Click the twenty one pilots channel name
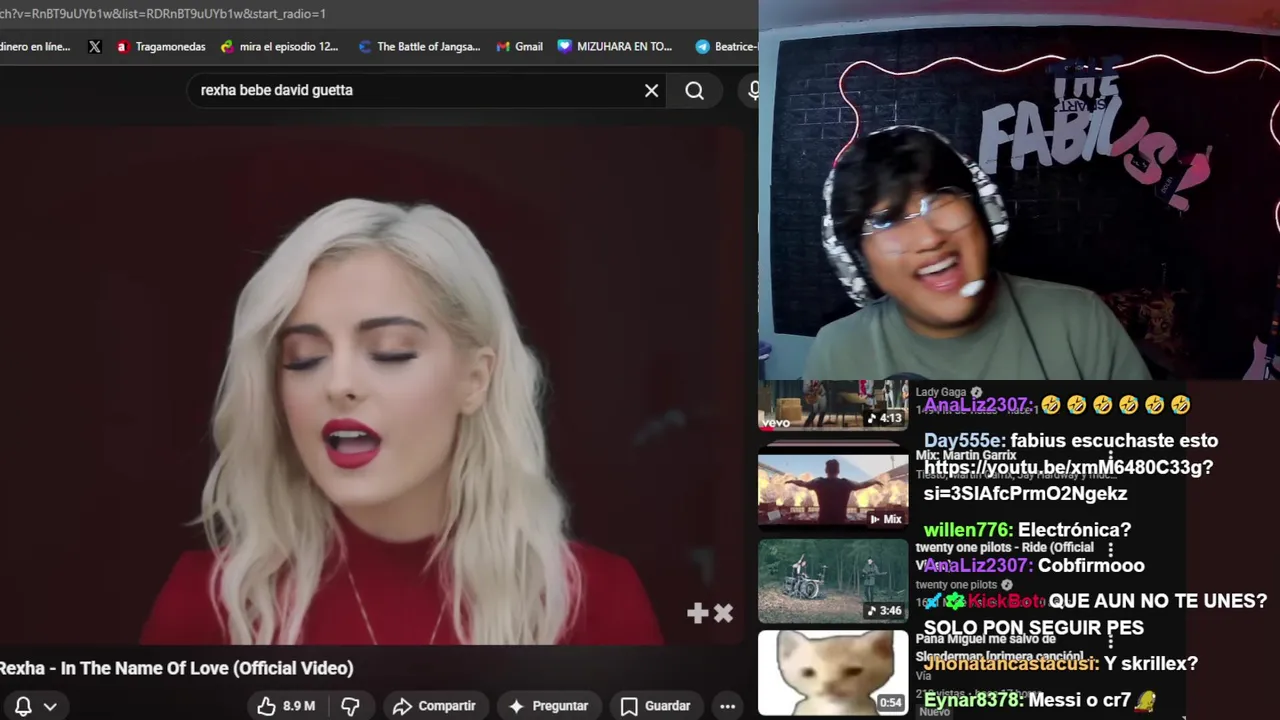Viewport: 1280px width, 720px height. click(x=956, y=585)
